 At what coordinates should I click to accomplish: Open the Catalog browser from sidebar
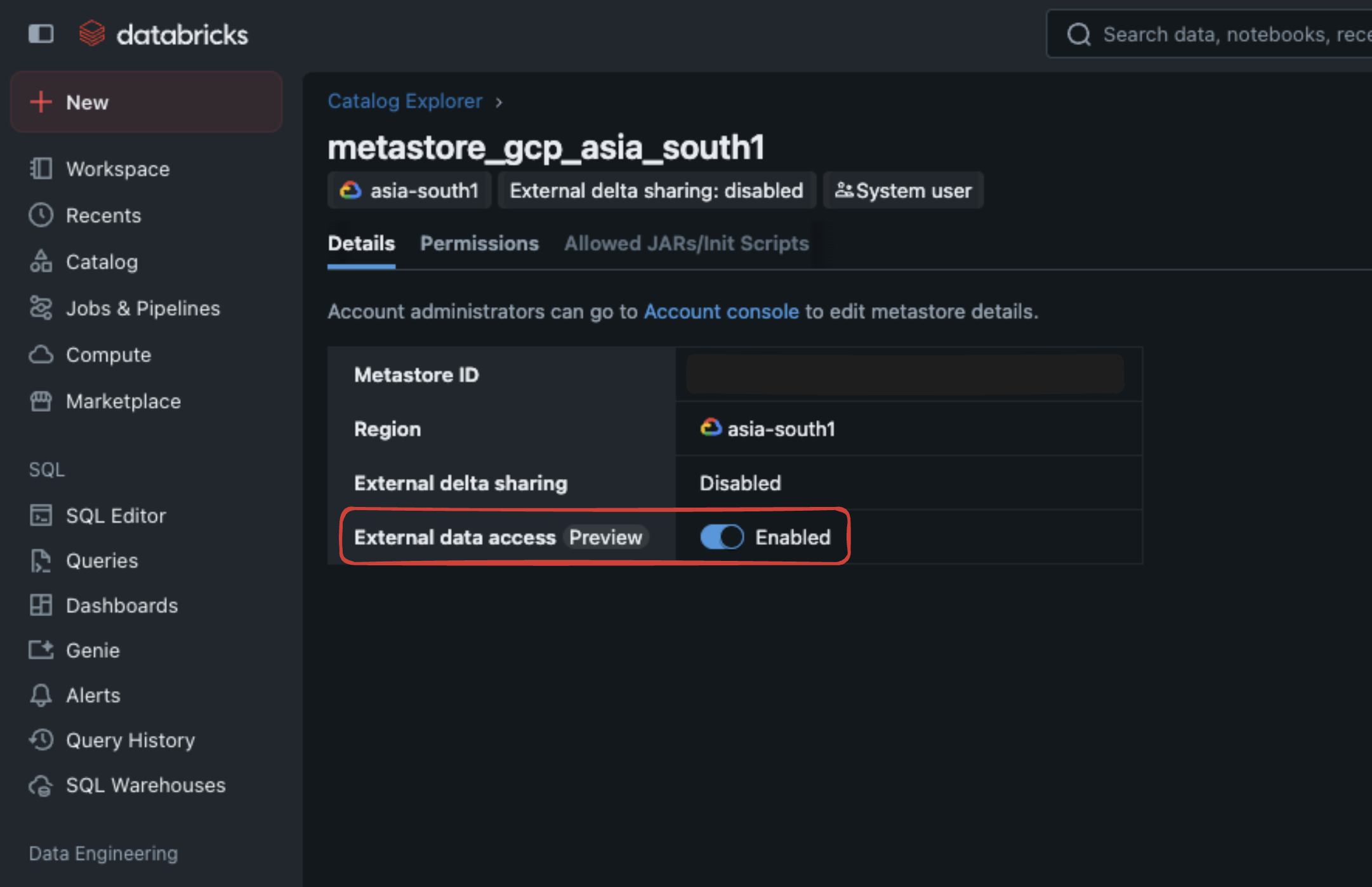point(102,261)
